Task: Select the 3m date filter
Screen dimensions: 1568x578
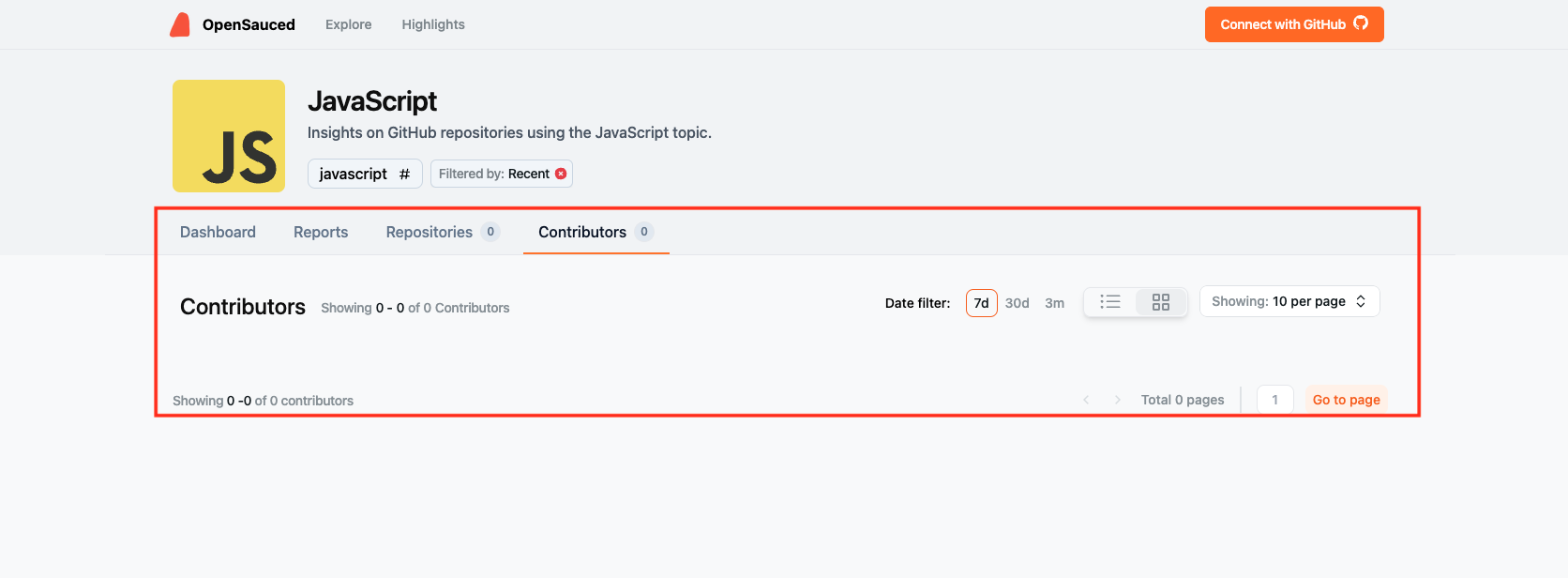Action: (1054, 302)
